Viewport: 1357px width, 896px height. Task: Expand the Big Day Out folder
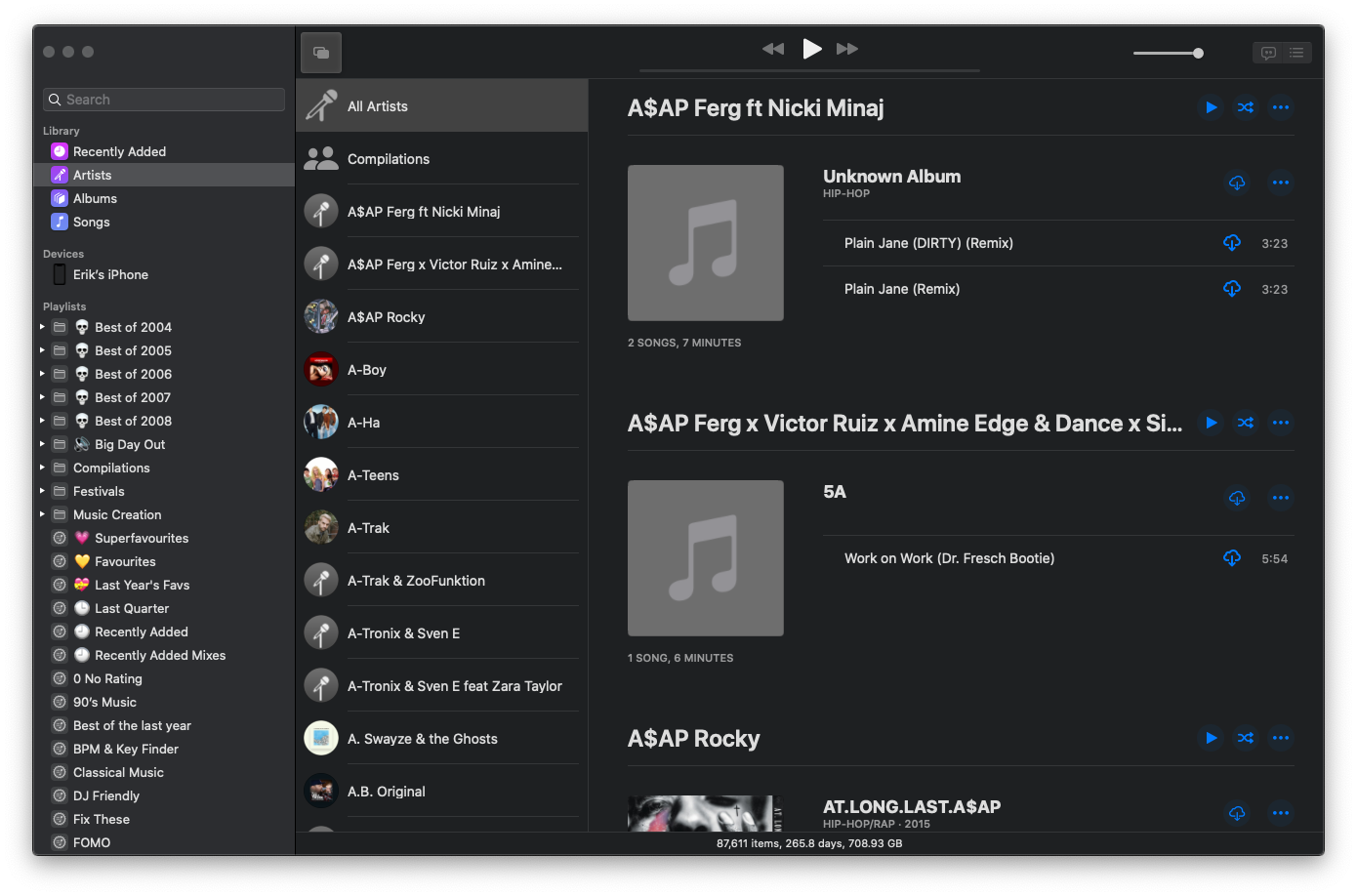tap(42, 444)
